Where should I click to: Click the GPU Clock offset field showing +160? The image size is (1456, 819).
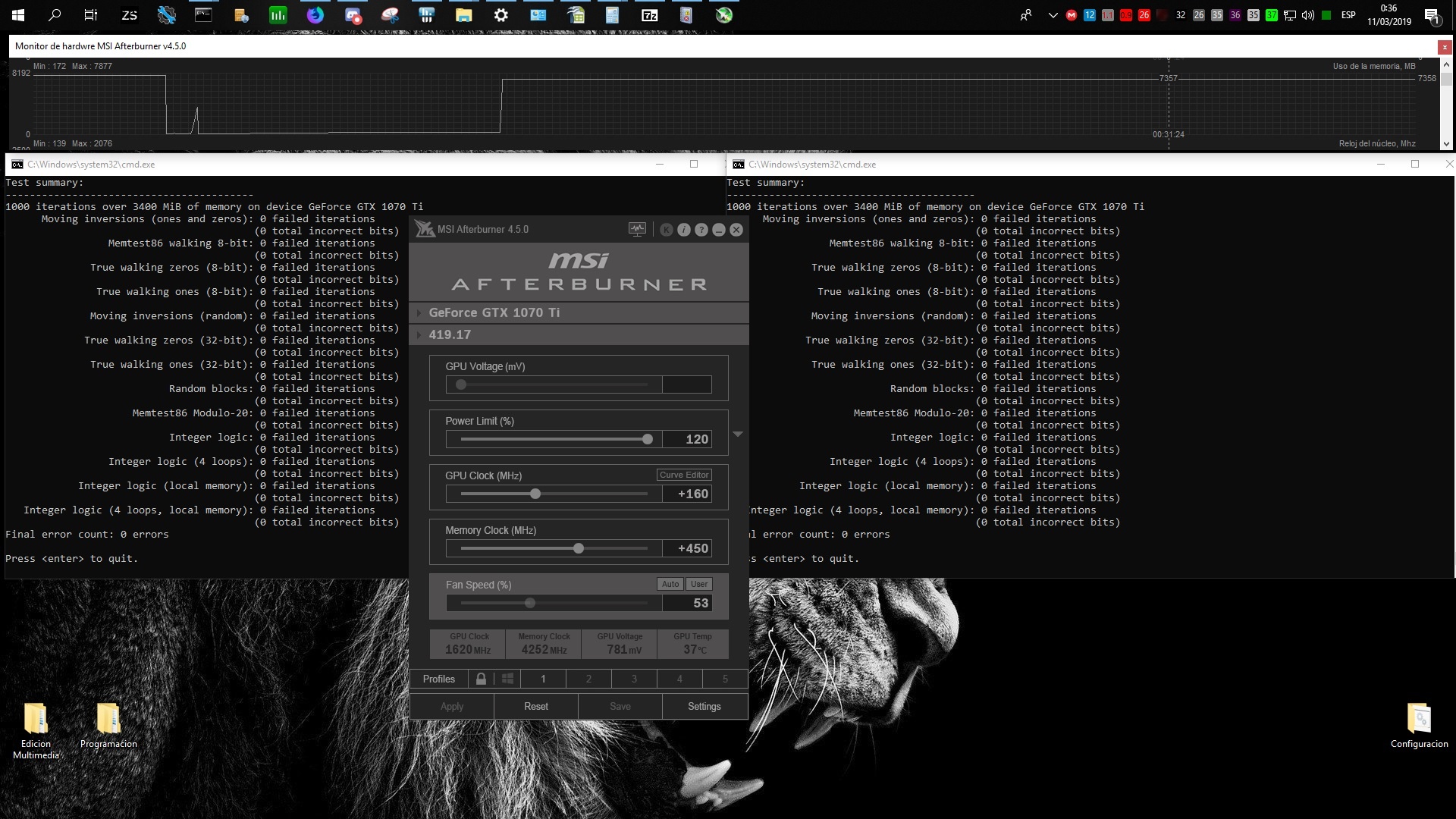click(x=687, y=494)
